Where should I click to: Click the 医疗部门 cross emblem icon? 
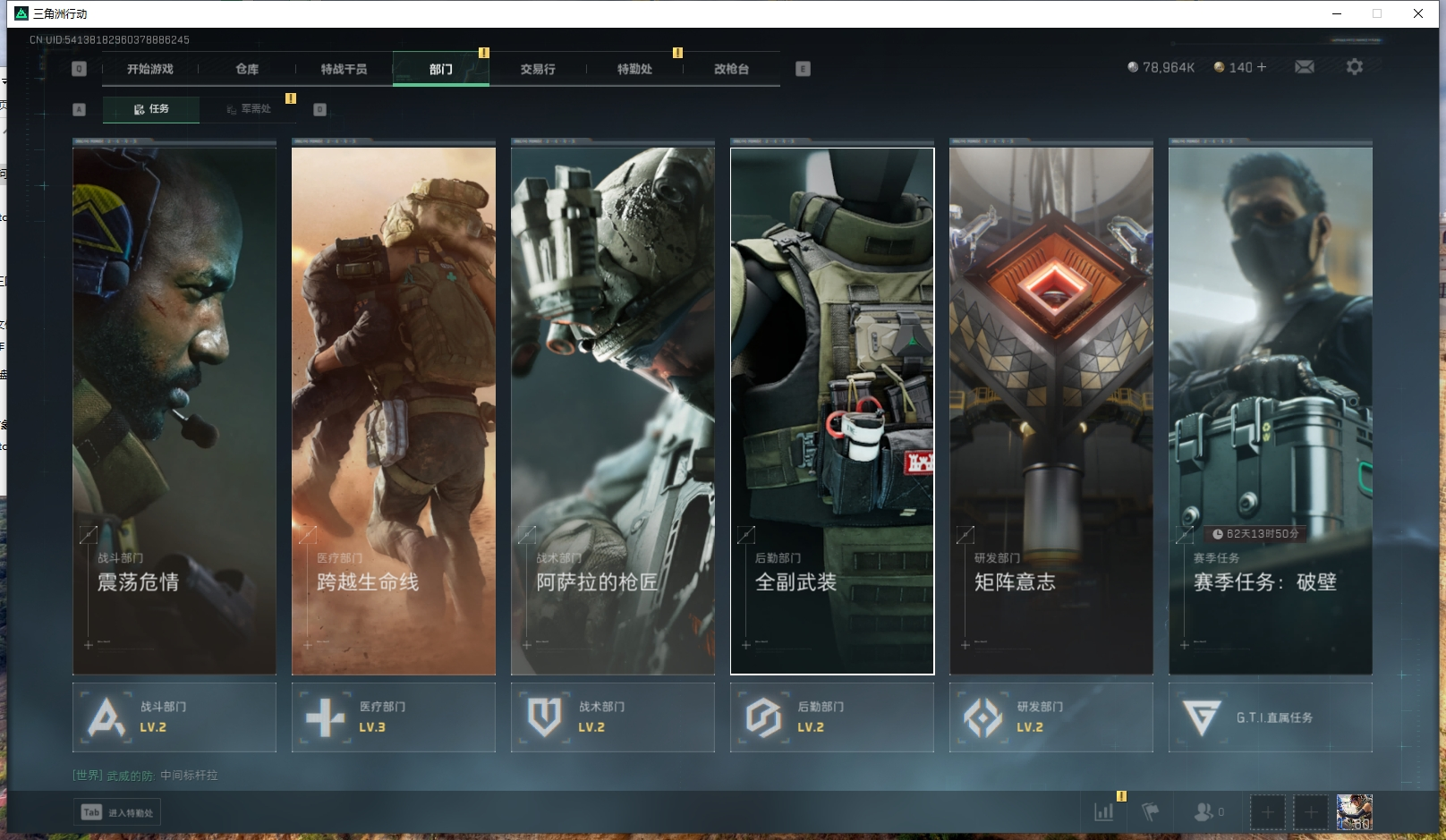pos(325,717)
